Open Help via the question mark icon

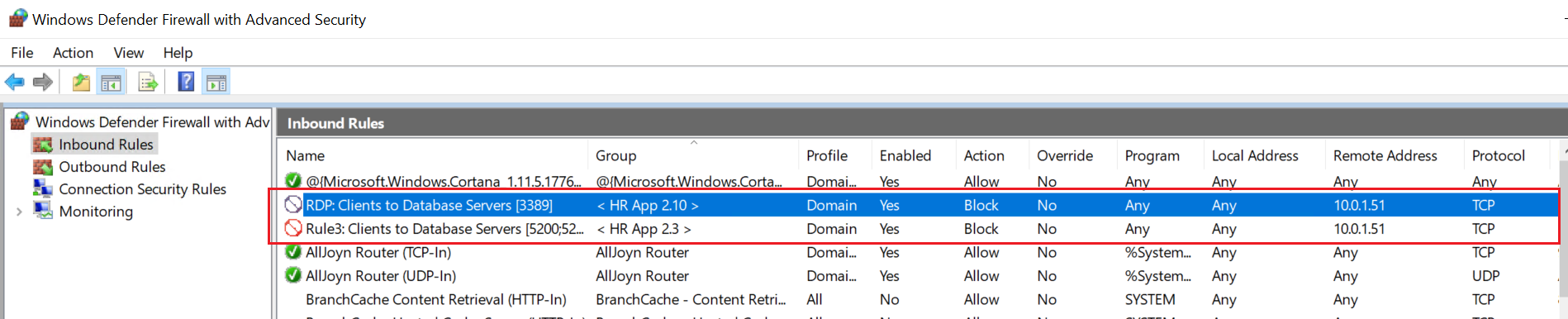187,82
